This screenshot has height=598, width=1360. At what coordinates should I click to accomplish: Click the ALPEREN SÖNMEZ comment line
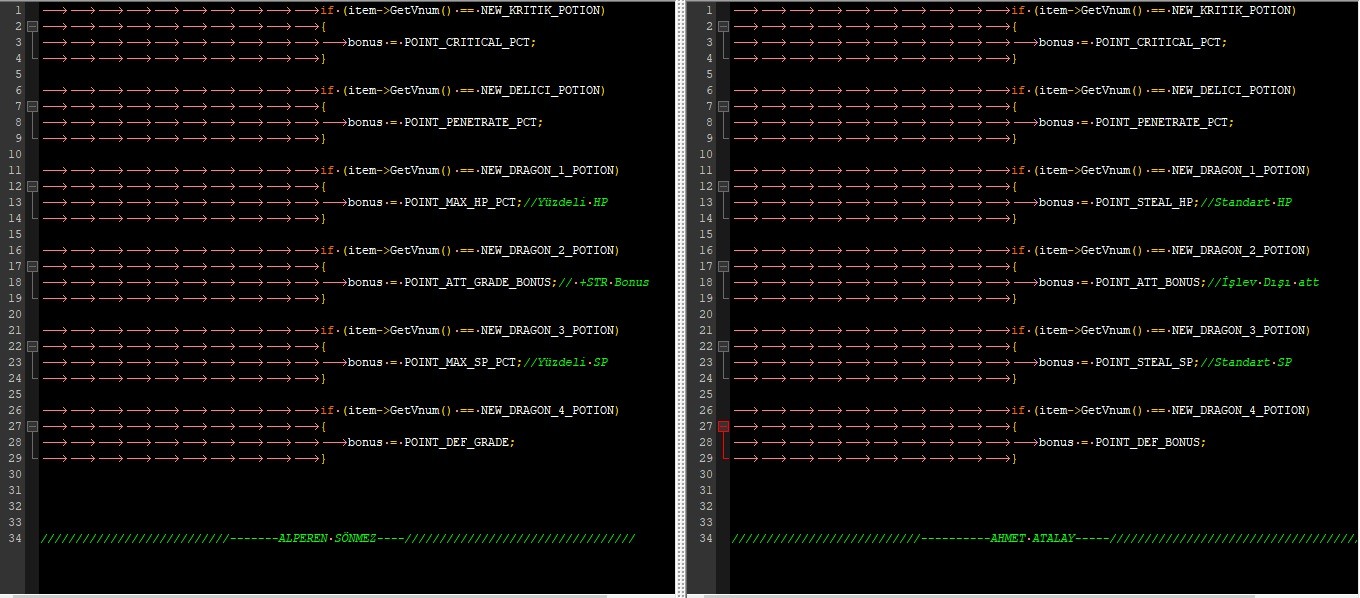(x=338, y=538)
